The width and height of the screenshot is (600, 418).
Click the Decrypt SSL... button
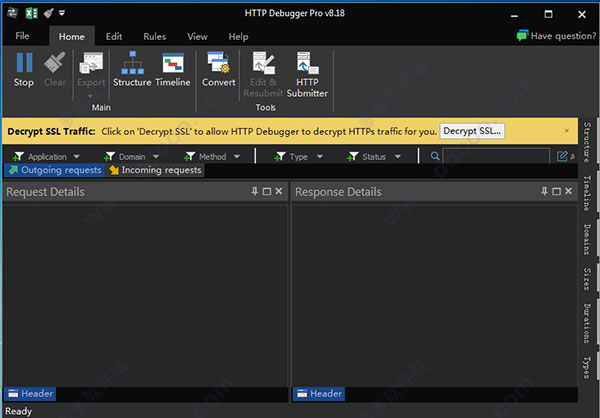pyautogui.click(x=472, y=131)
